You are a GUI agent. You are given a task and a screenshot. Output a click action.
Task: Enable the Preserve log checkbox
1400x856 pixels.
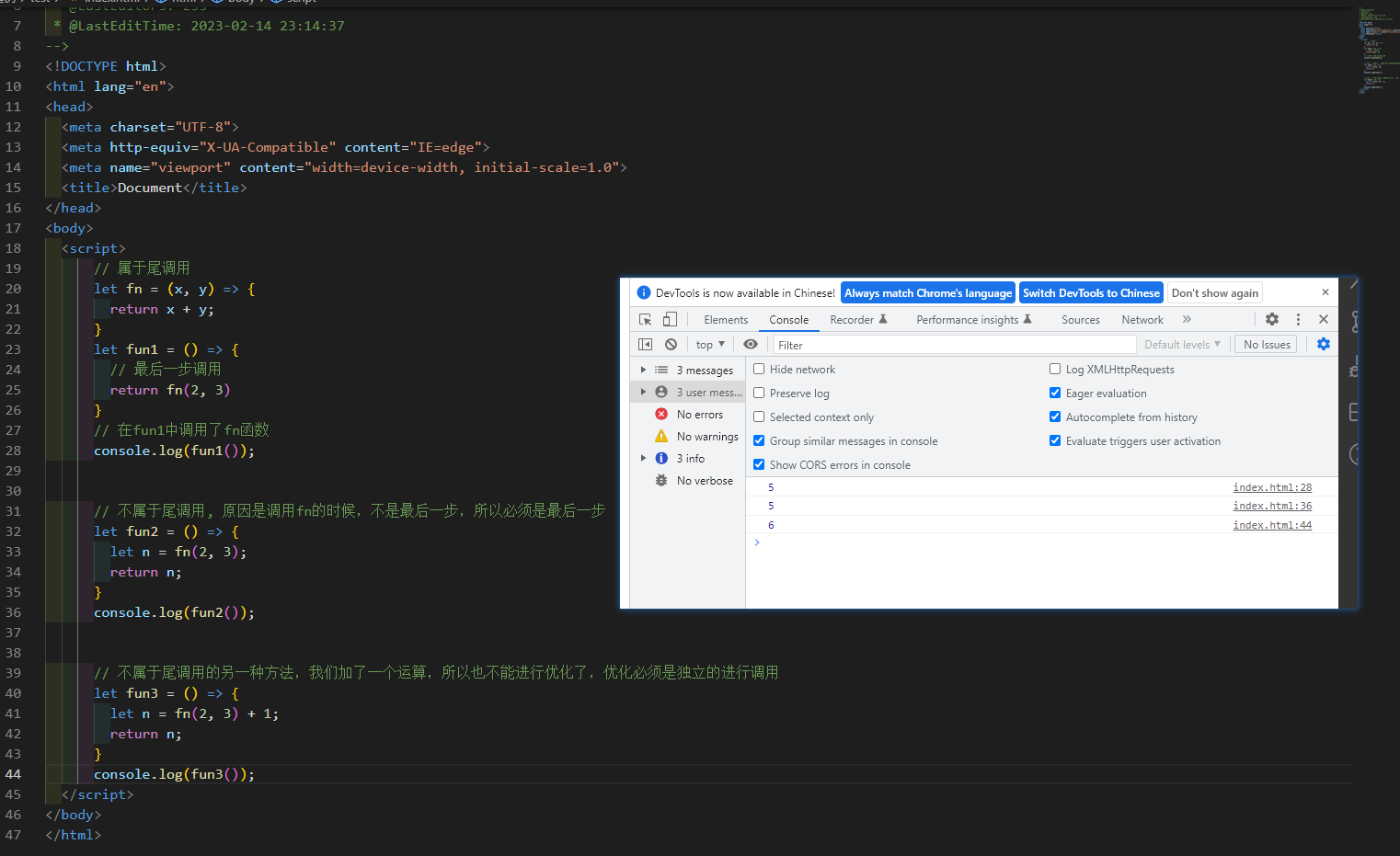[759, 393]
